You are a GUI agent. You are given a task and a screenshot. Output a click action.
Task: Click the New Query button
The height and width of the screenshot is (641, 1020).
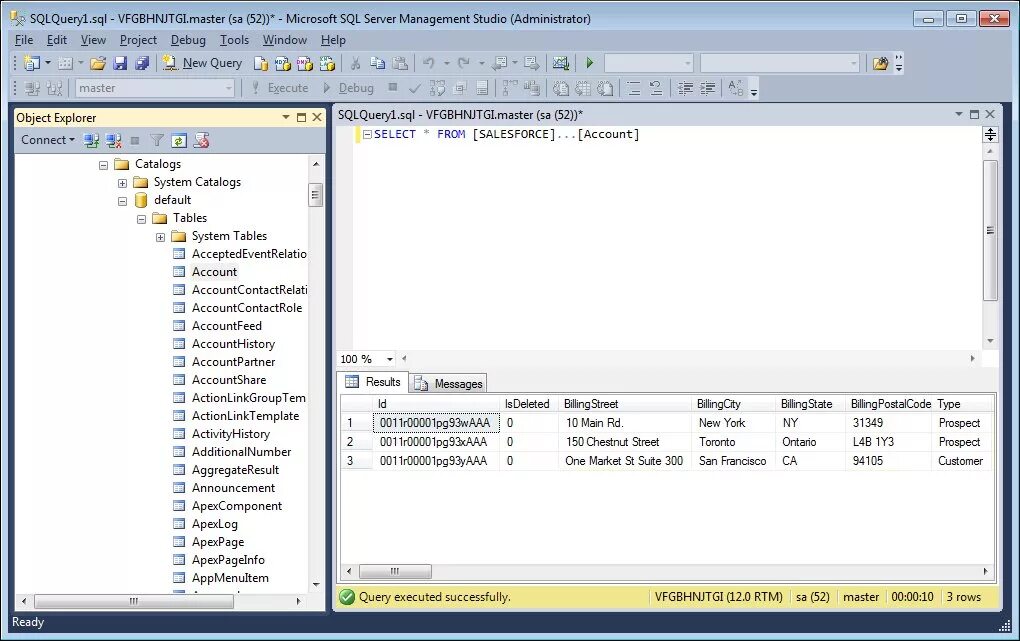click(203, 63)
